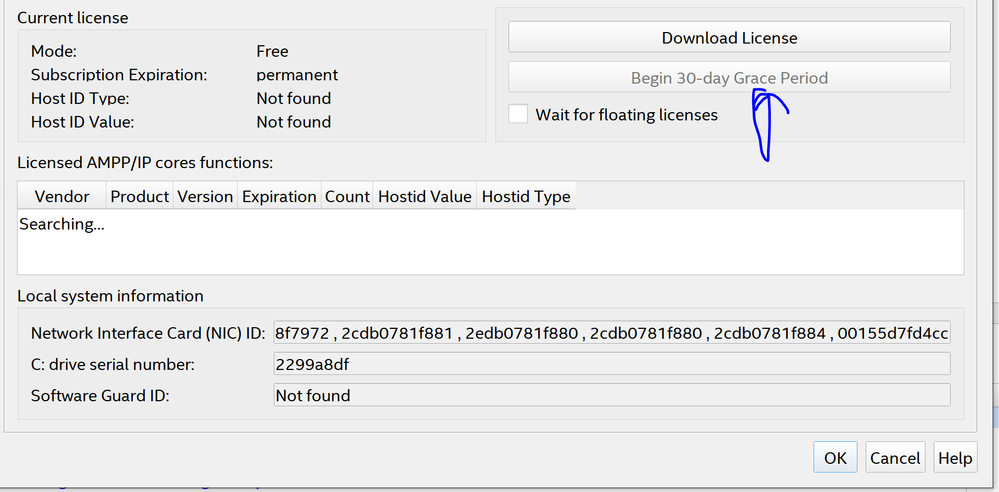Click the Subscription Expiration value "permanent"

click(297, 75)
